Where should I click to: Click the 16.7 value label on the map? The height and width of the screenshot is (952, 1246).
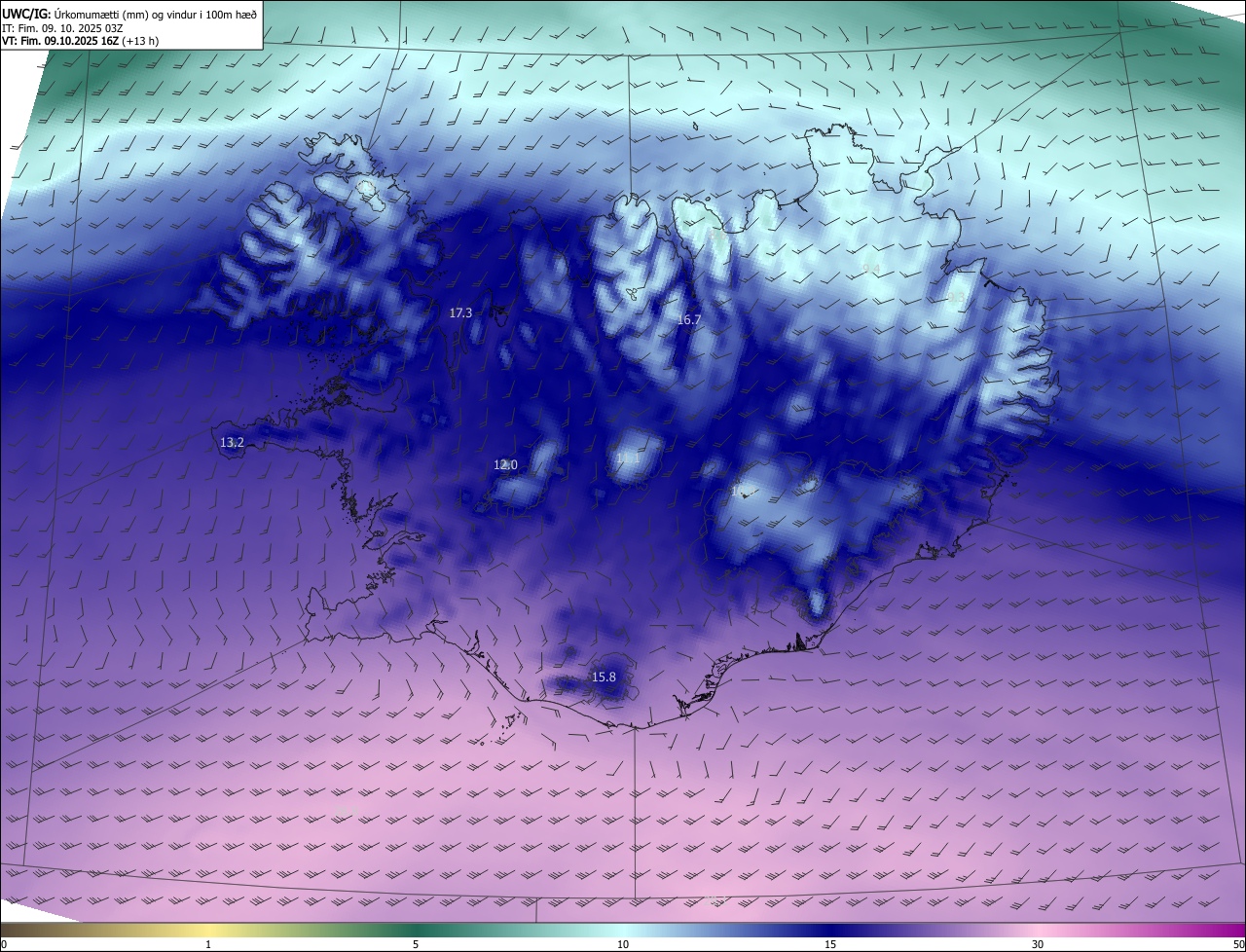point(689,320)
